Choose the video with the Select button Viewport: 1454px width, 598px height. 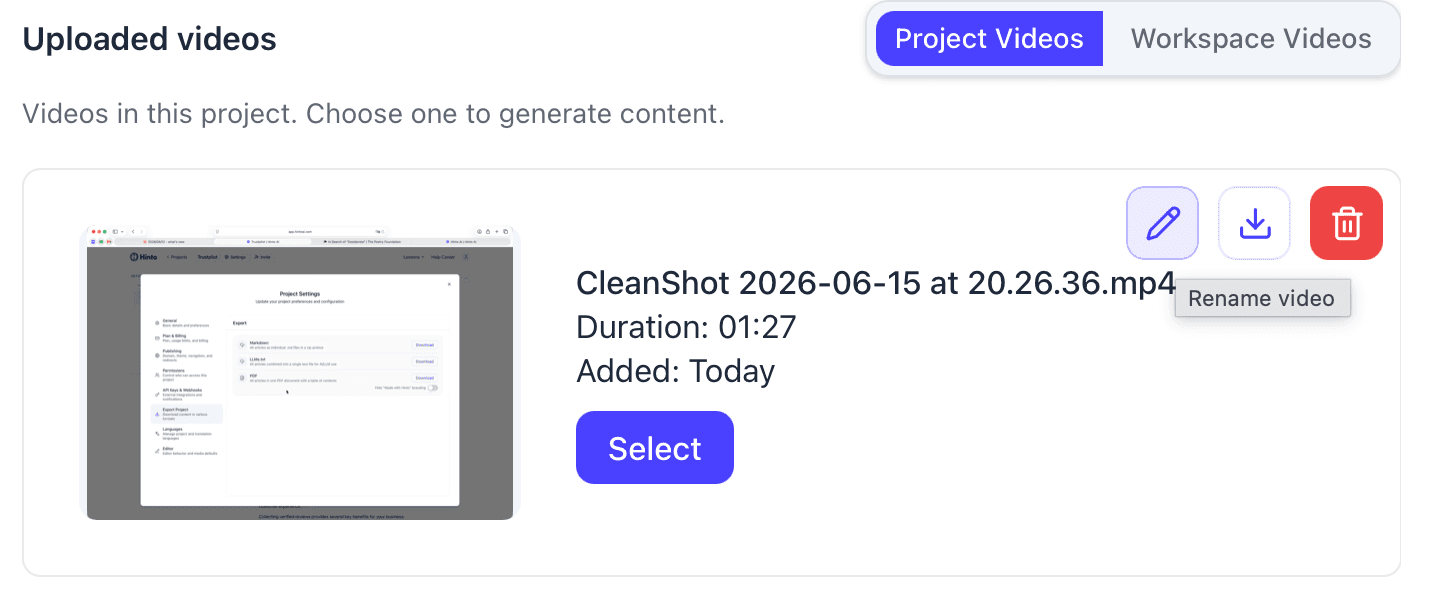tap(655, 448)
